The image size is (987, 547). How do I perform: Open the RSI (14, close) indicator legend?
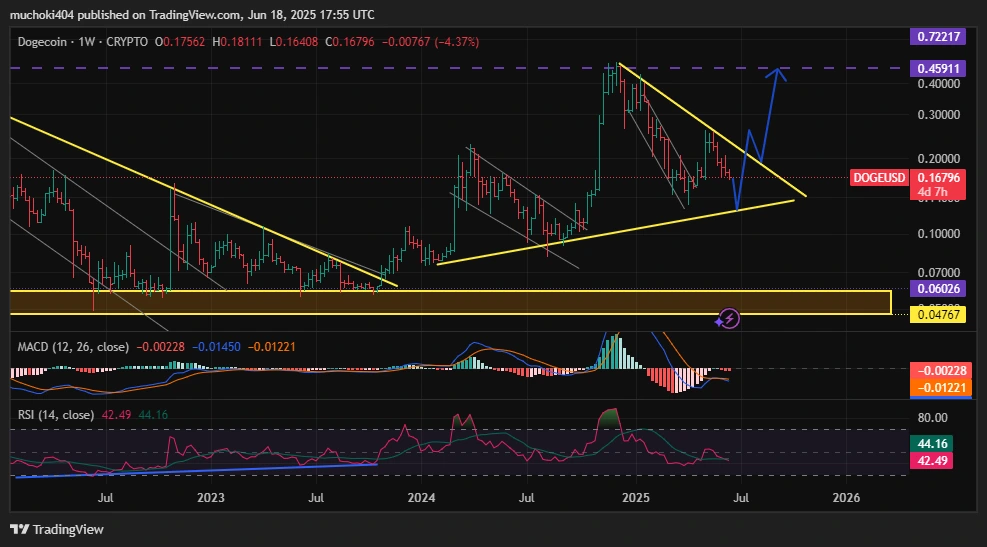[57, 414]
